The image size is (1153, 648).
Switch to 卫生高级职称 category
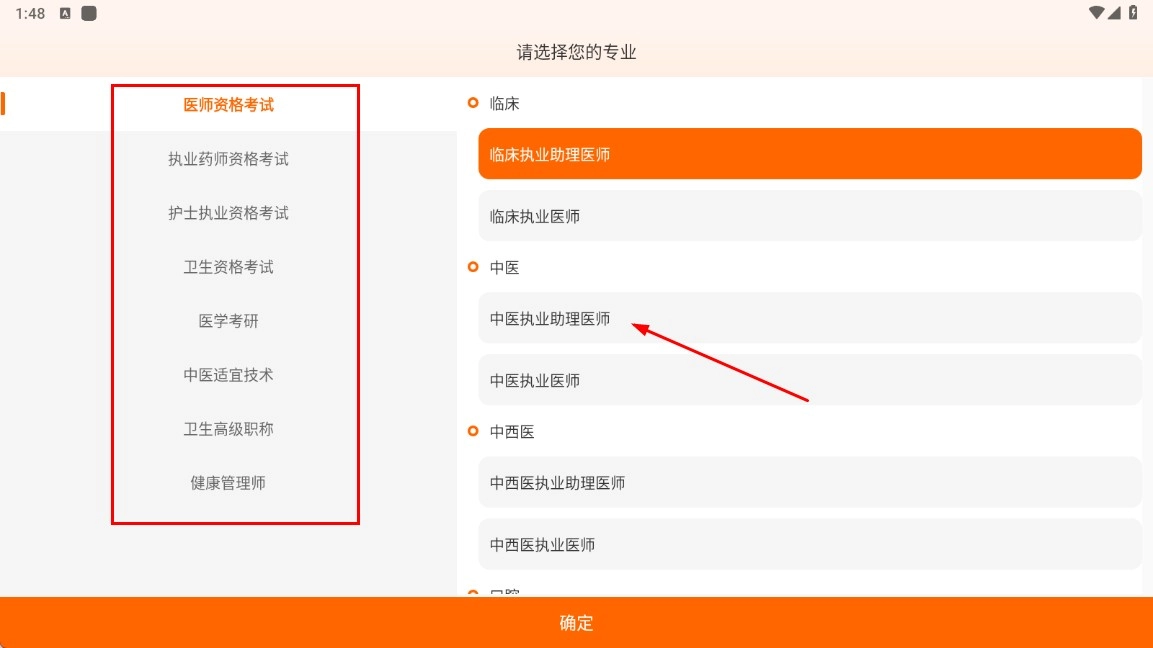[x=228, y=429]
